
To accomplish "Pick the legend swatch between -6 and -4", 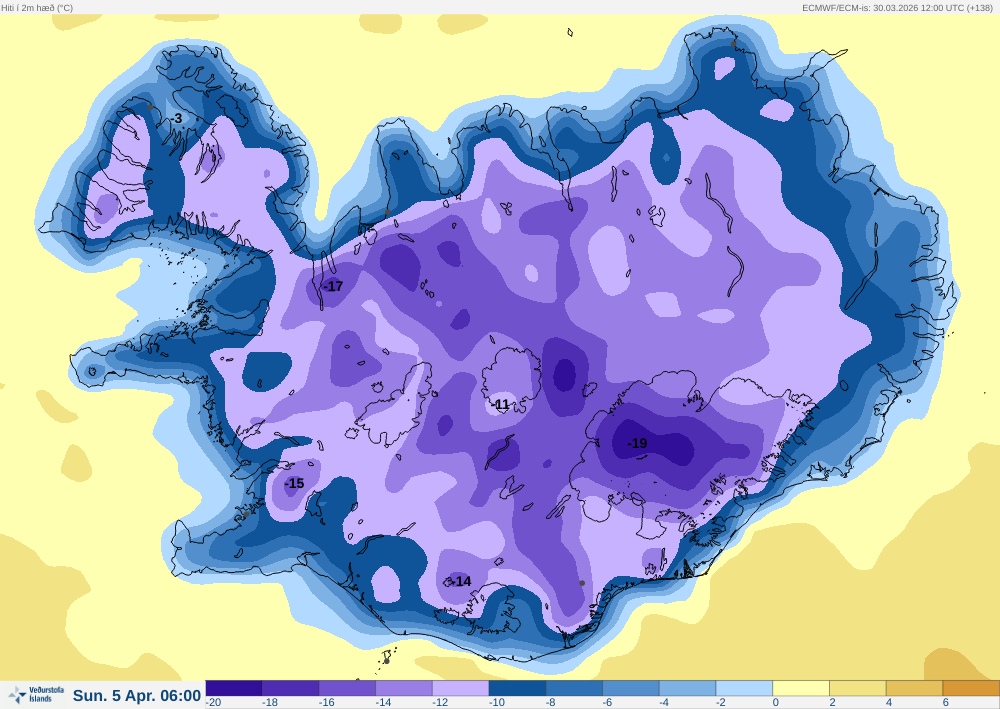I will (x=631, y=688).
